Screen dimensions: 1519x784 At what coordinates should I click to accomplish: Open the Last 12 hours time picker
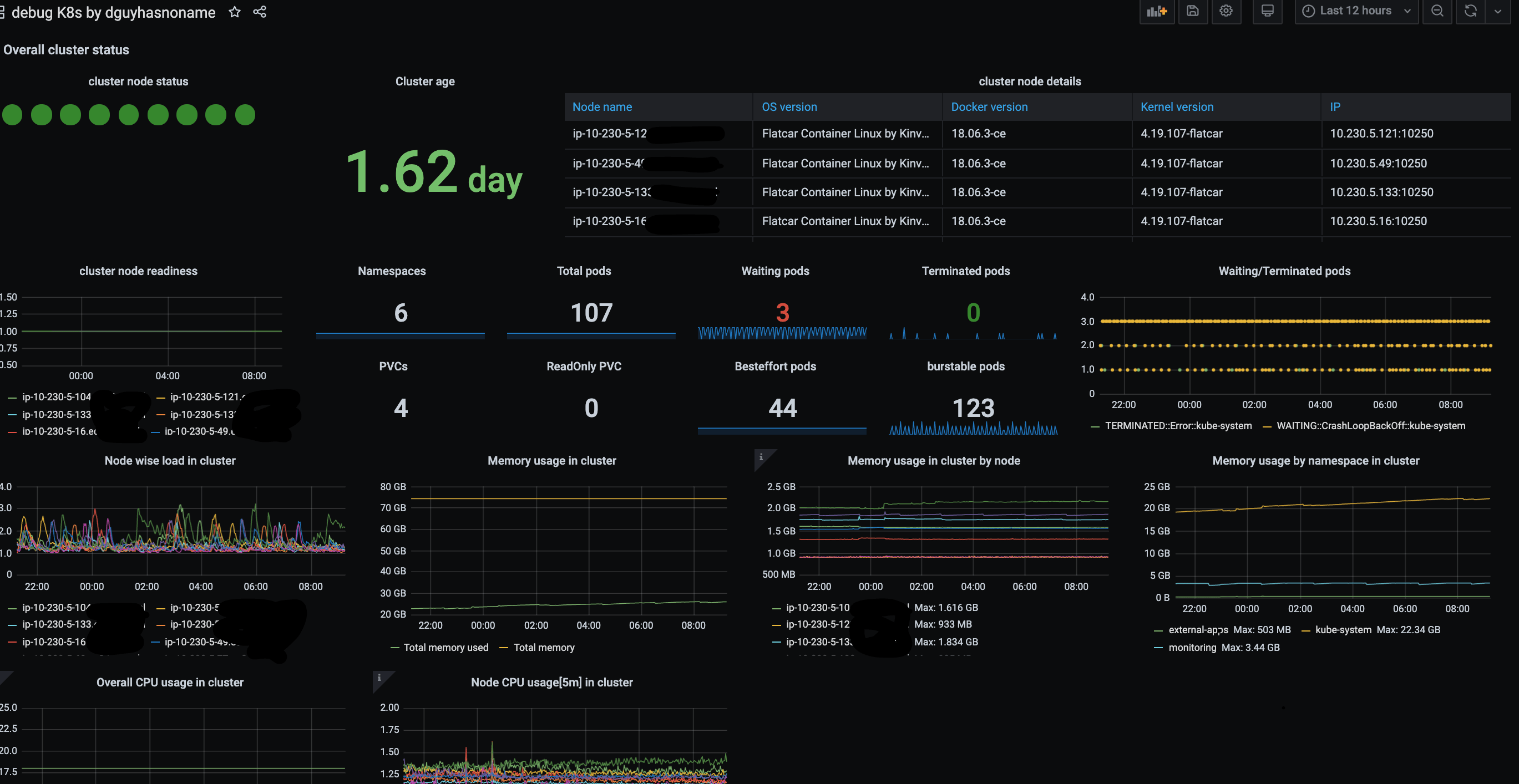coord(1356,11)
